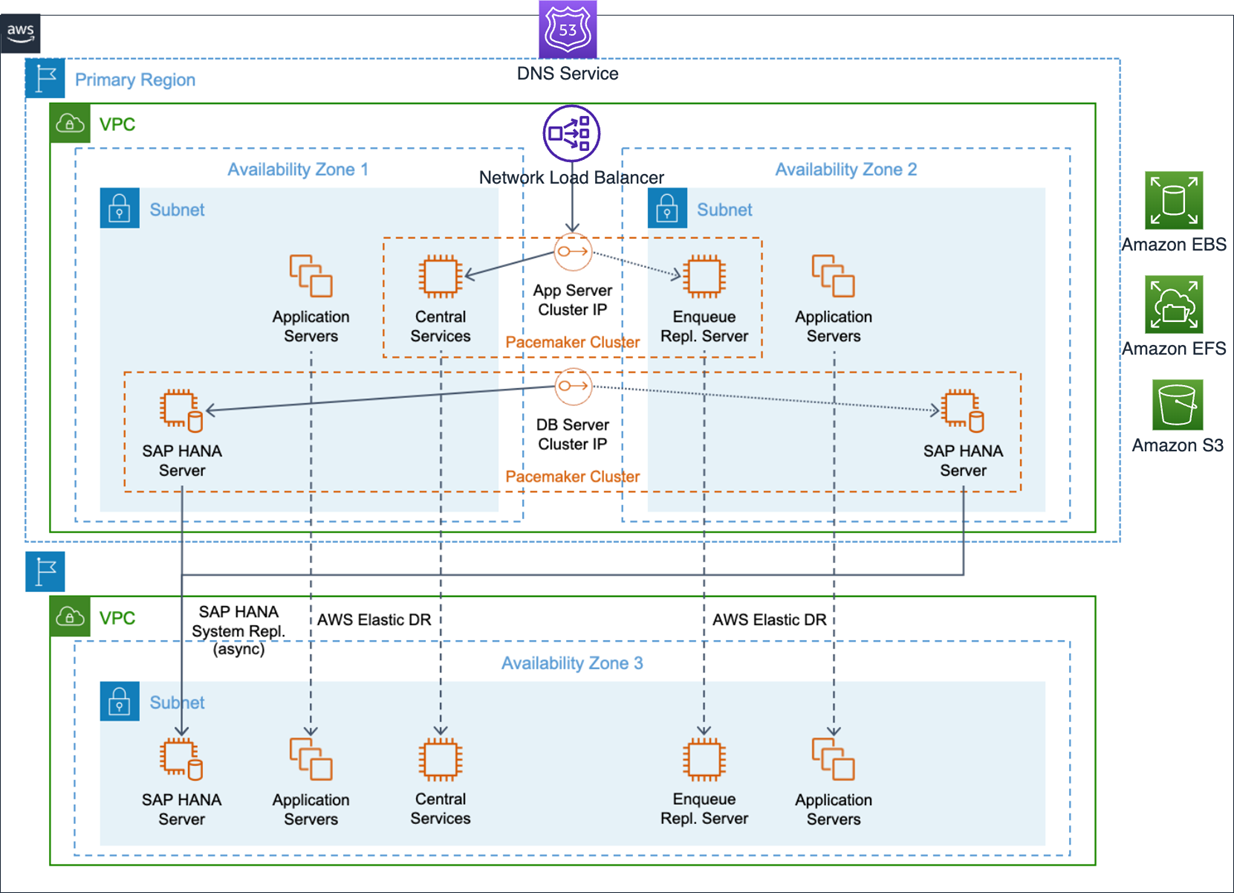
Task: Click the primary VPC cloud icon
Action: point(70,124)
